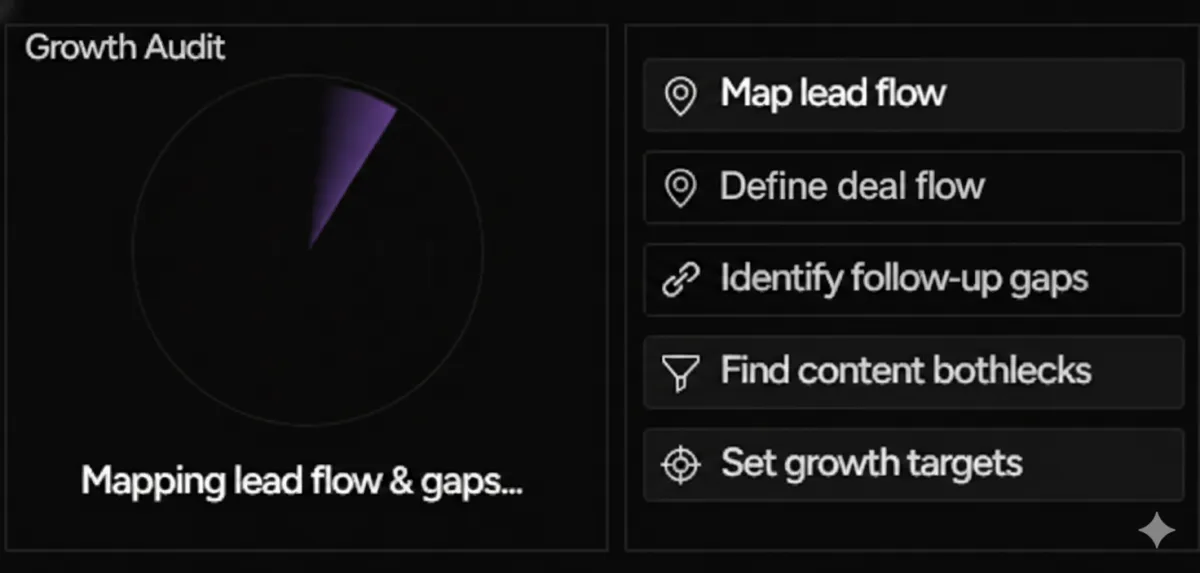Click the Identify follow-up gaps text label

(x=904, y=279)
